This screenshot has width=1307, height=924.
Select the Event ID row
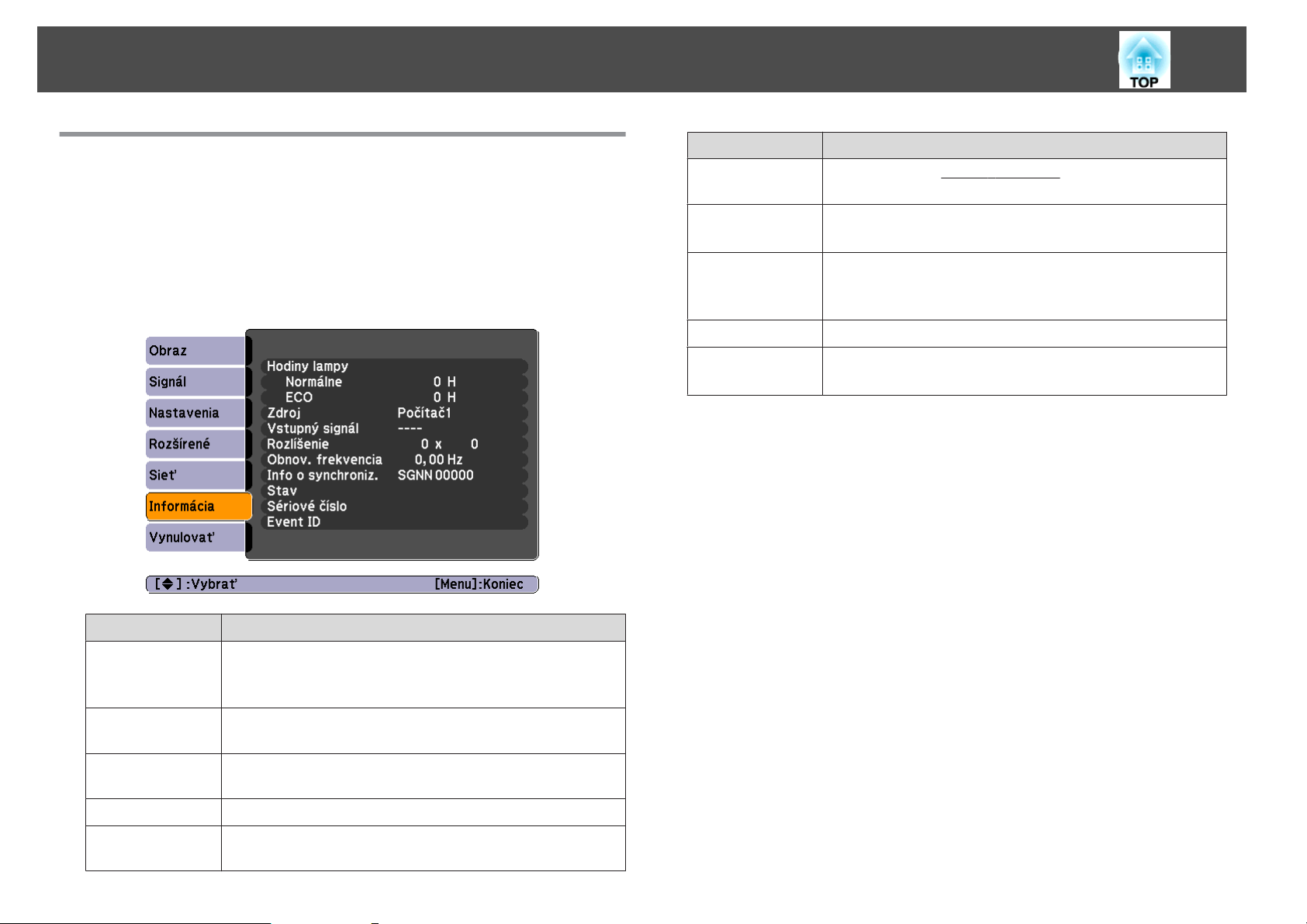(x=395, y=521)
